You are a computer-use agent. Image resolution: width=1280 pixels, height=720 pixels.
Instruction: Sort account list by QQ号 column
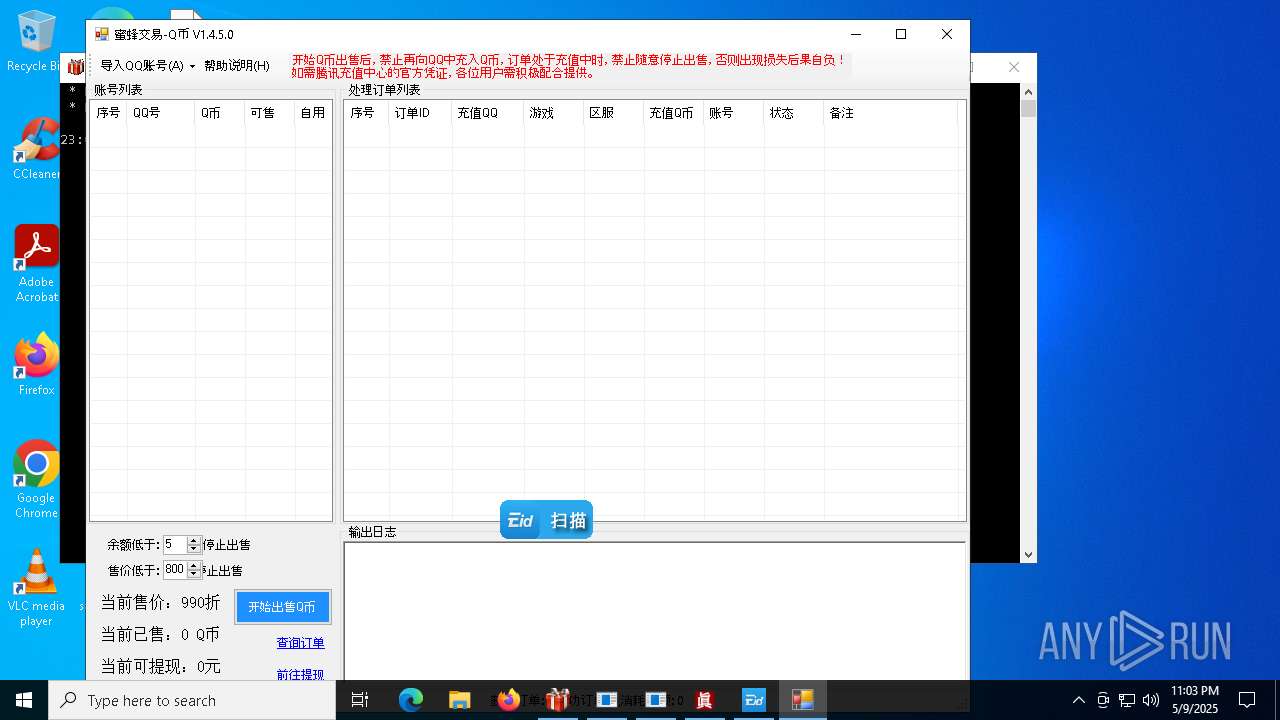click(161, 113)
